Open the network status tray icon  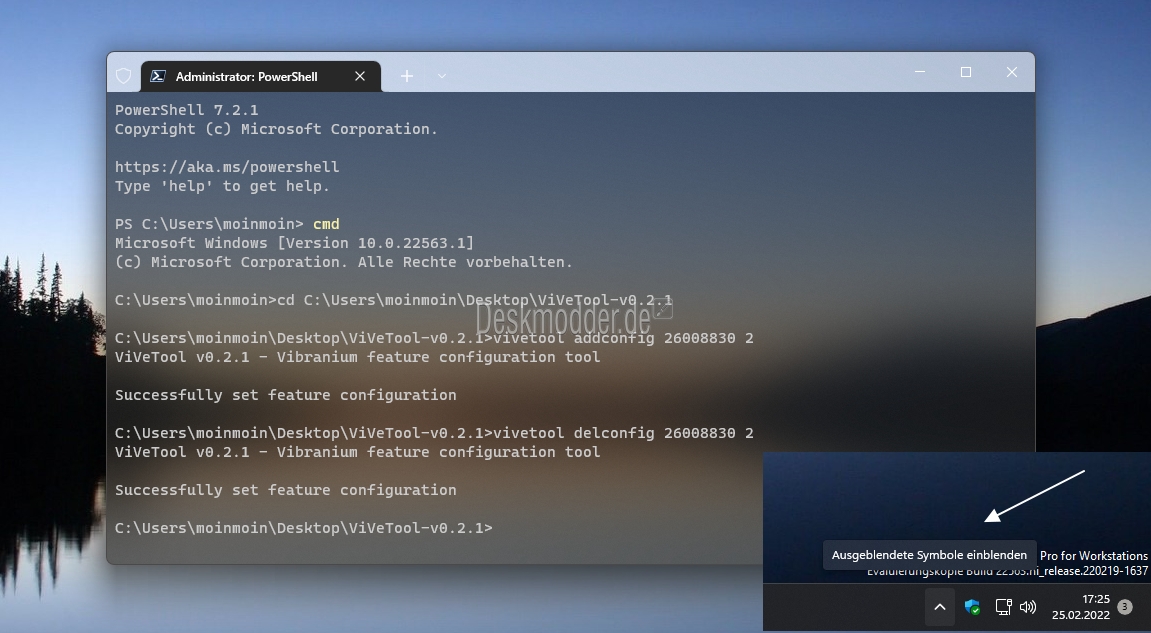tap(1003, 607)
